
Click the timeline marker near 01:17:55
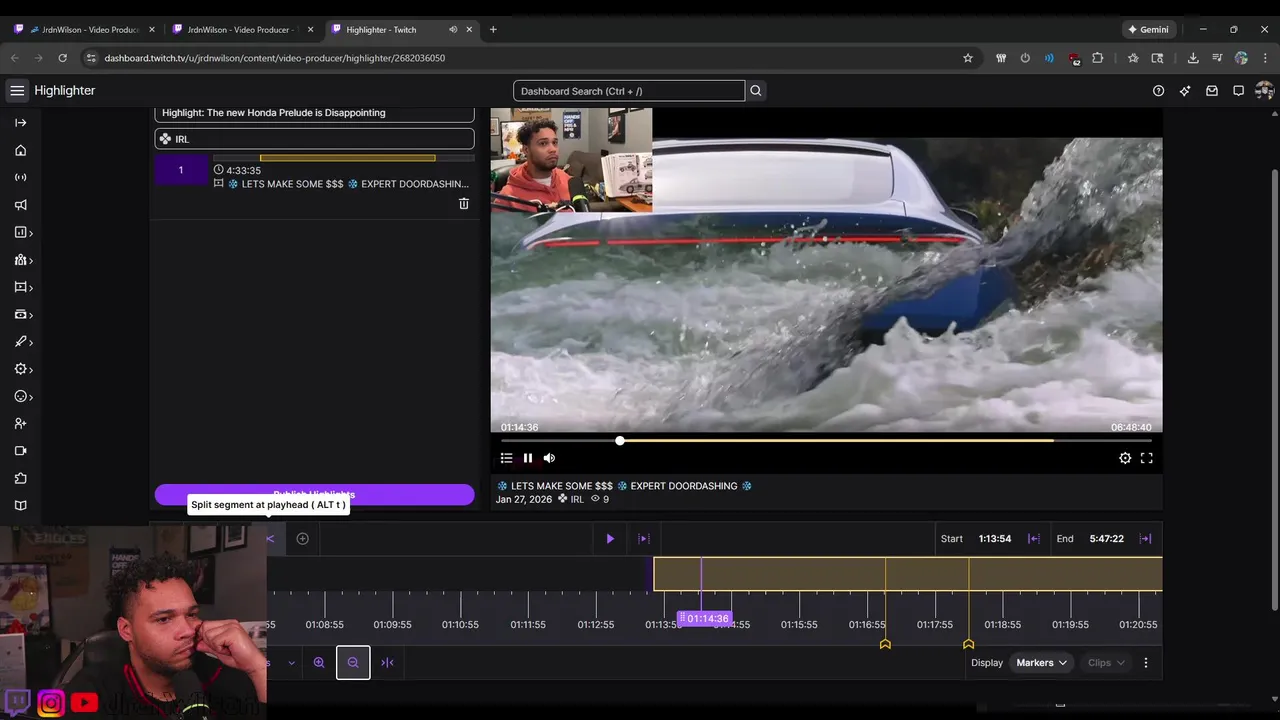pyautogui.click(x=968, y=644)
